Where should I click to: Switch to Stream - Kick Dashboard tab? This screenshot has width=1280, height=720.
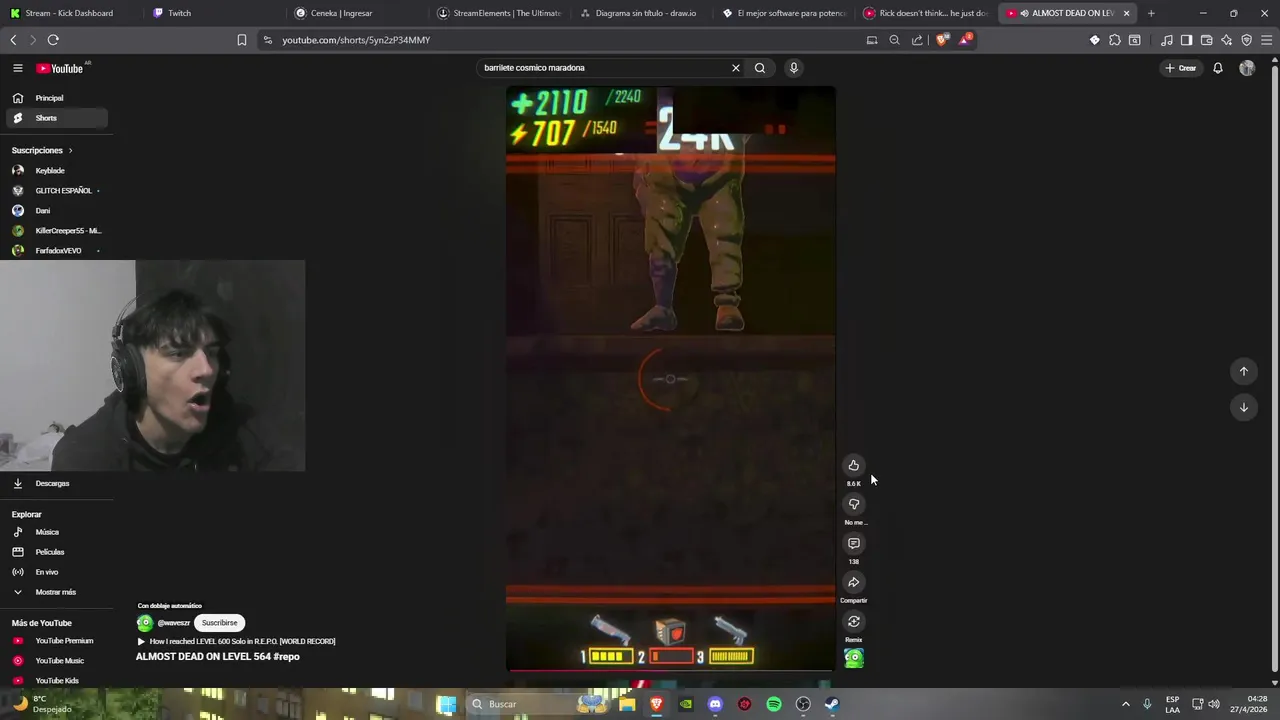pos(69,13)
